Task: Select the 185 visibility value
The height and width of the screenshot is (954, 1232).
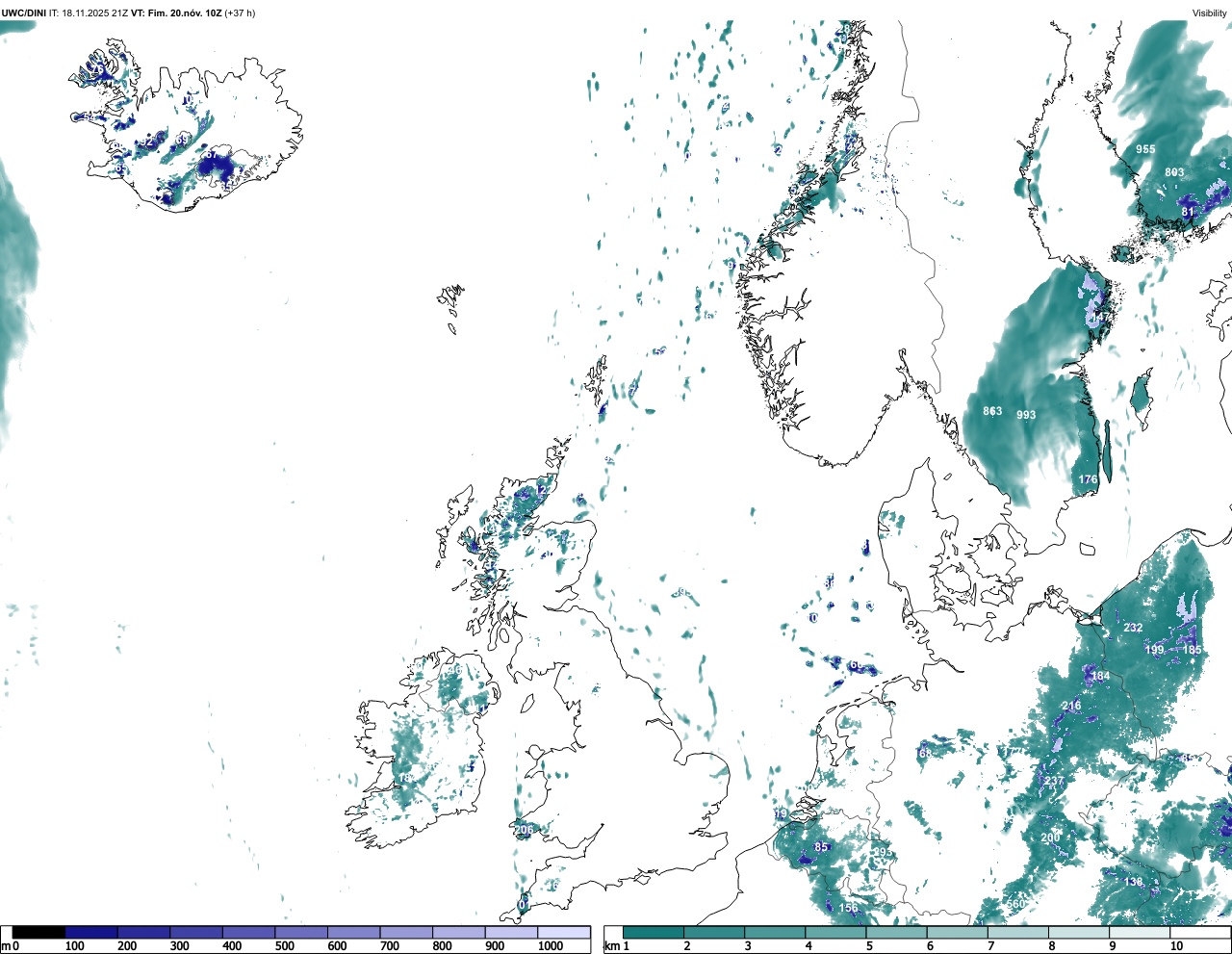Action: (x=1192, y=651)
